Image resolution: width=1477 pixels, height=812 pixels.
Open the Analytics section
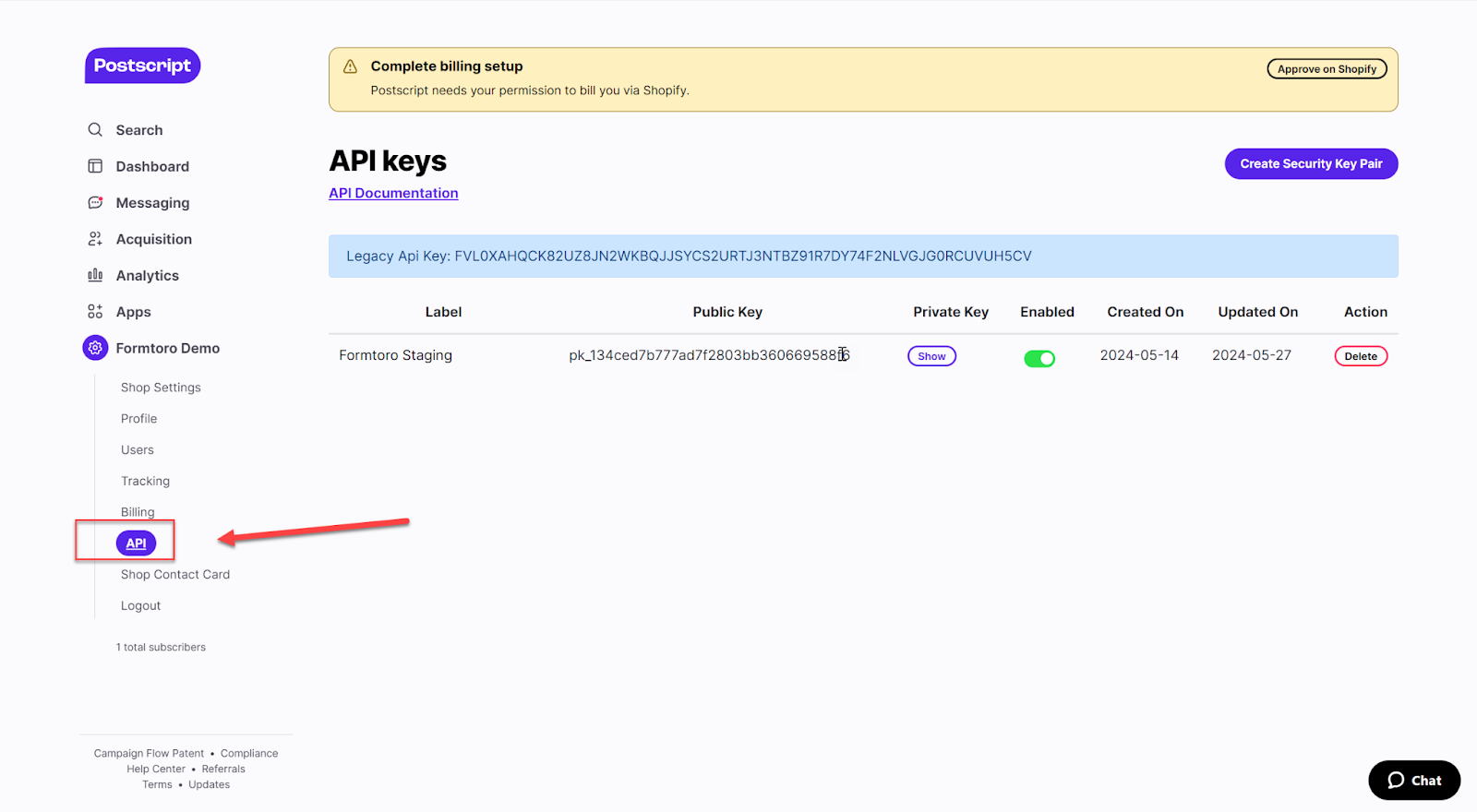(148, 276)
